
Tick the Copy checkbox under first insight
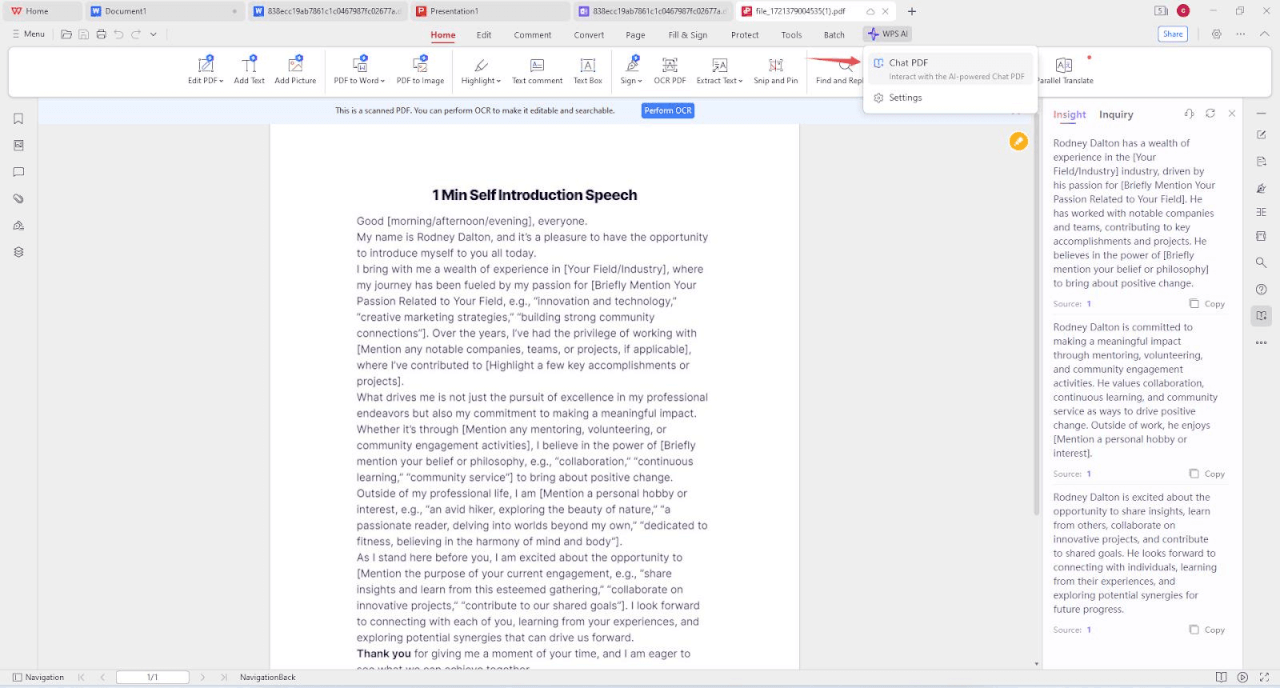click(x=1194, y=304)
